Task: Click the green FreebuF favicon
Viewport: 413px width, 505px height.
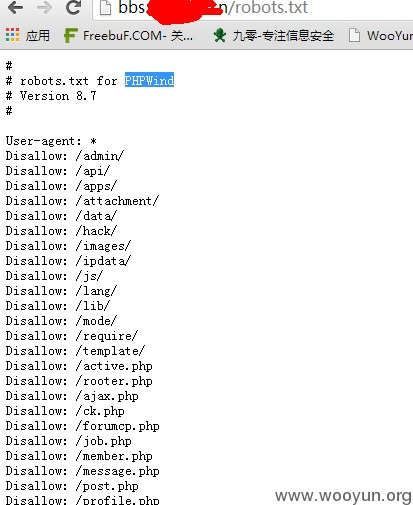Action: click(70, 35)
